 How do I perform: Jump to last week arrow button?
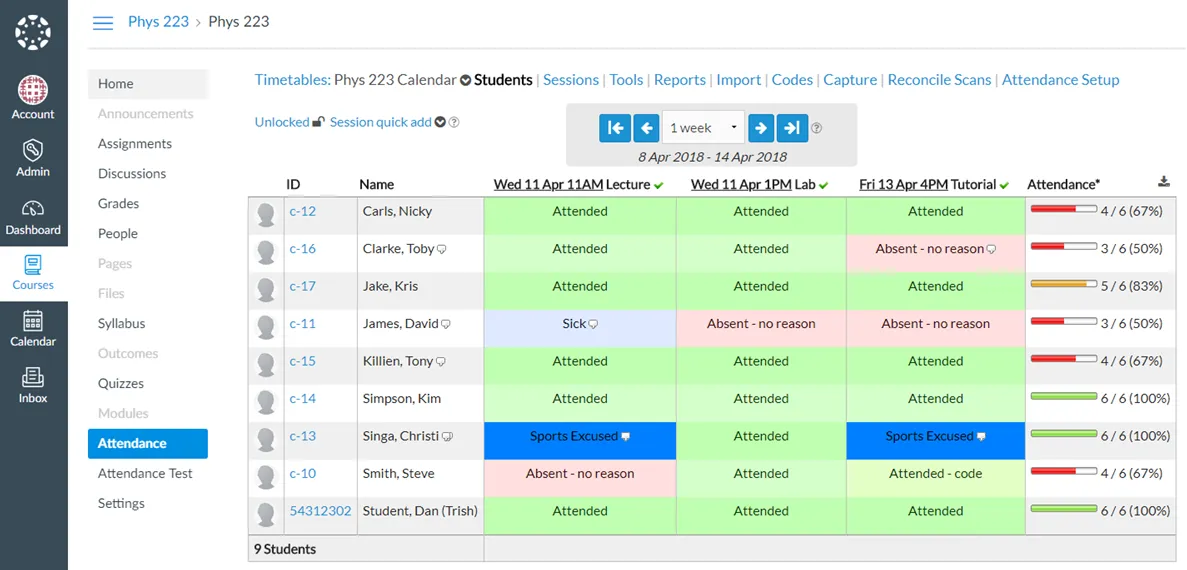(x=793, y=128)
